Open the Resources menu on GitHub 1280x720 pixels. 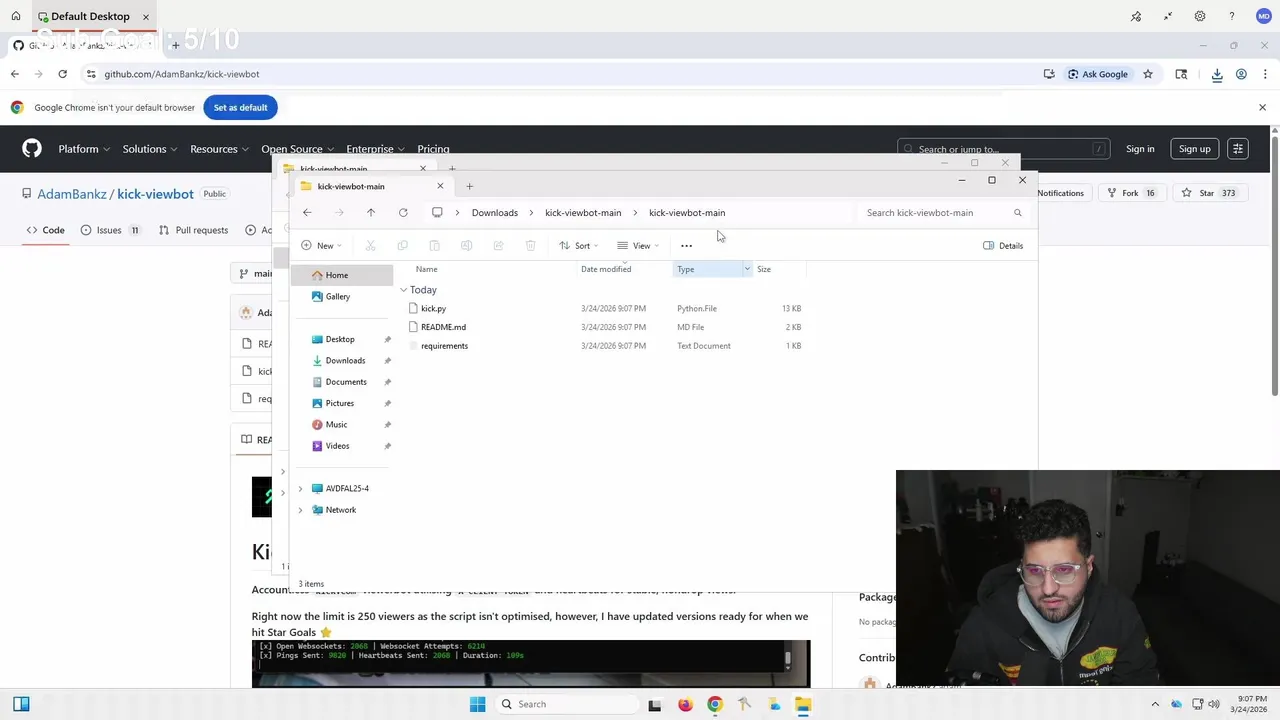219,149
